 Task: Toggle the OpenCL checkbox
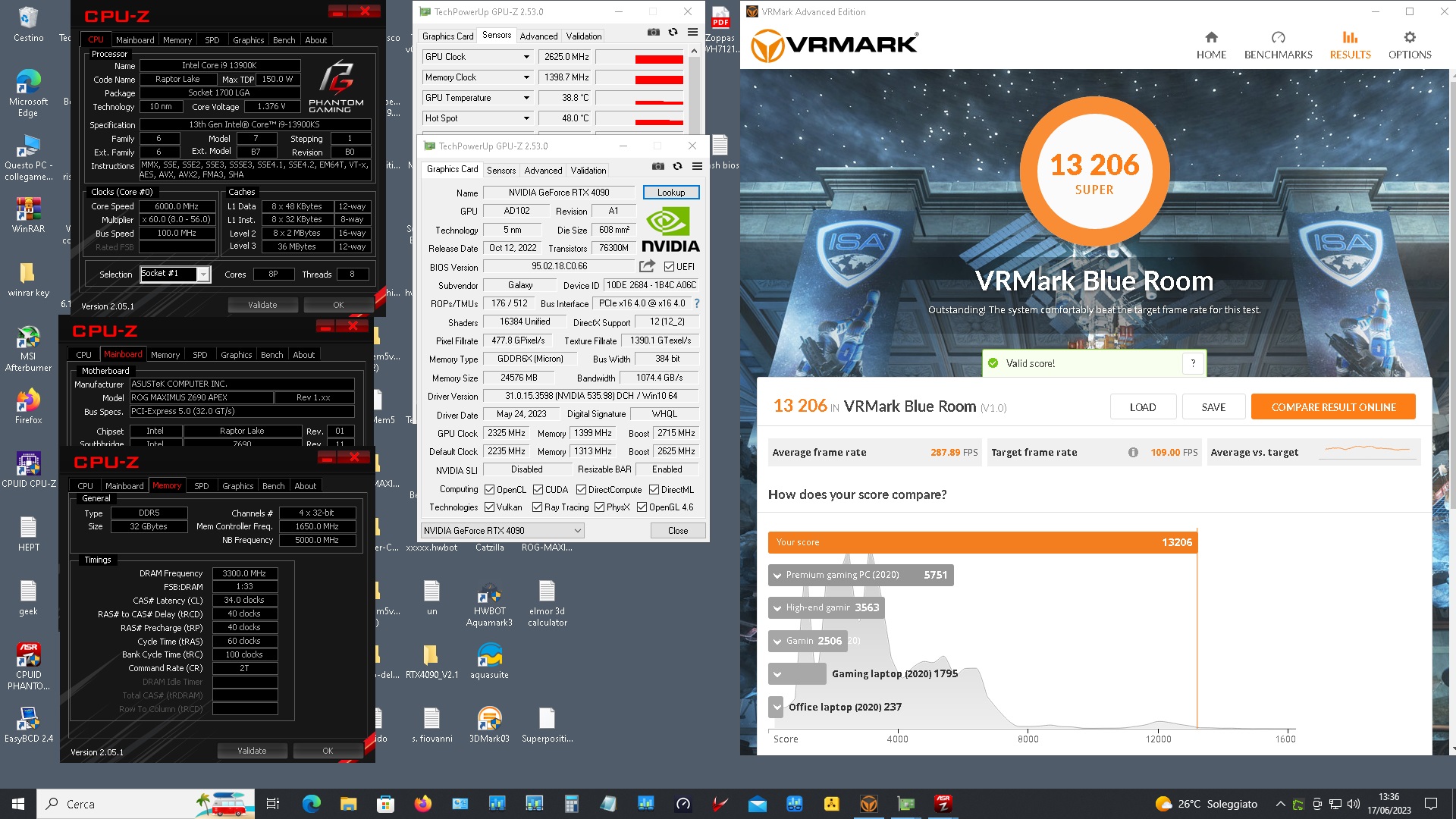[x=489, y=490]
